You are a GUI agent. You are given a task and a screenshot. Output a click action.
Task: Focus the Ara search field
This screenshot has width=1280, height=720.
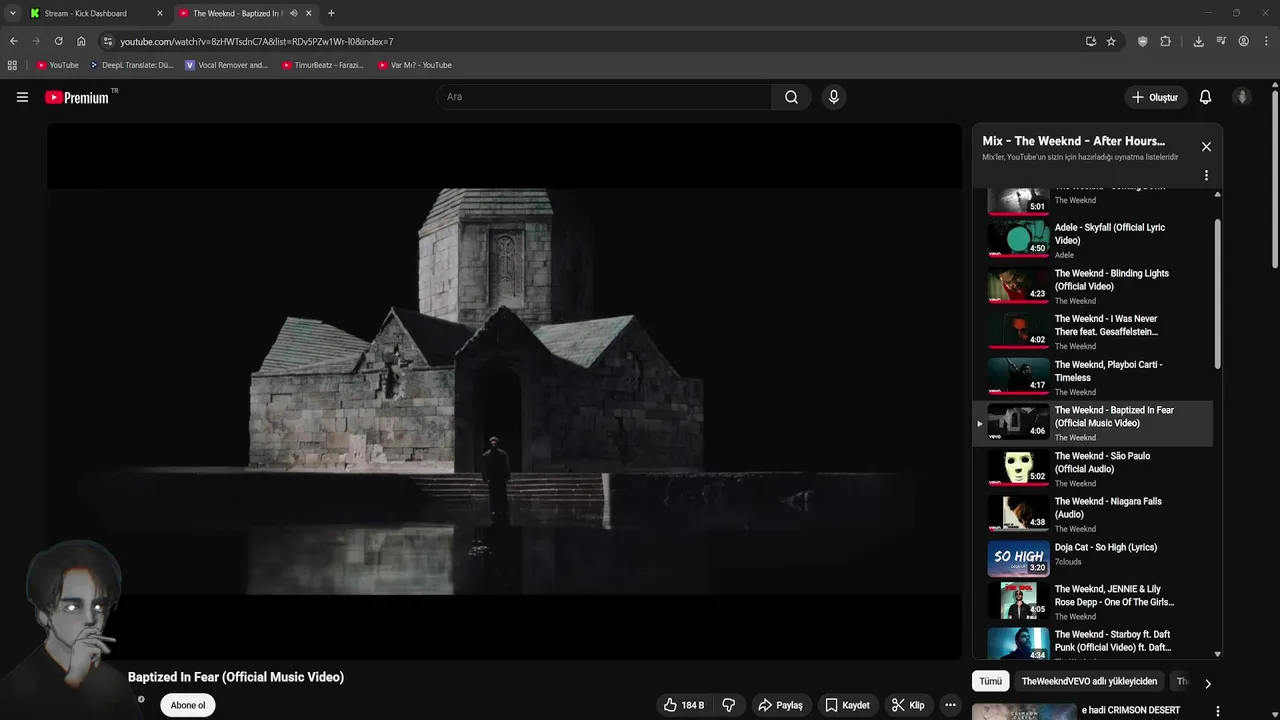(605, 97)
